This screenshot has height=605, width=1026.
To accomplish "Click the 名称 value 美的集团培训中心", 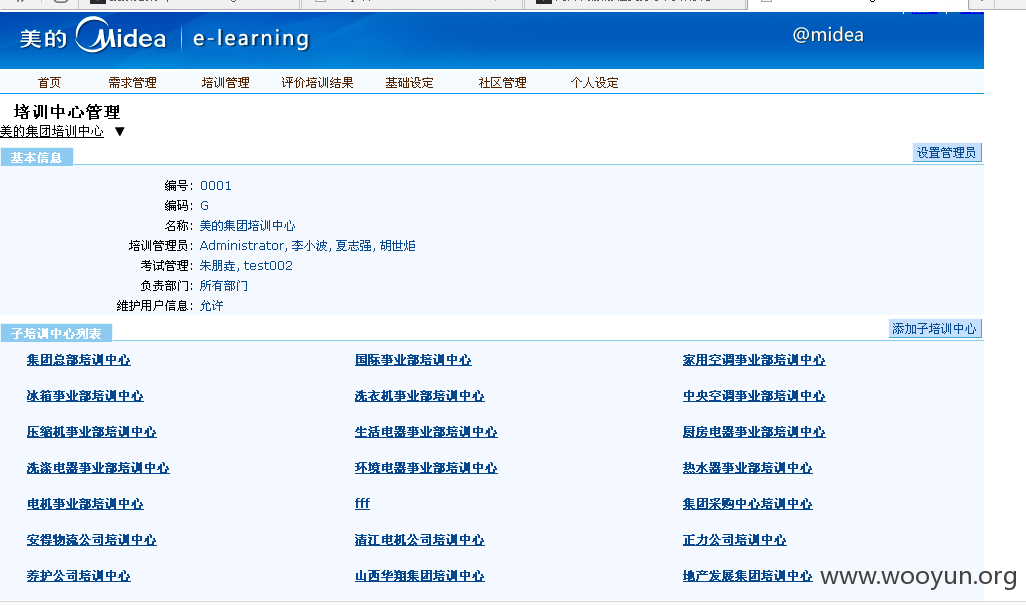I will coord(247,226).
